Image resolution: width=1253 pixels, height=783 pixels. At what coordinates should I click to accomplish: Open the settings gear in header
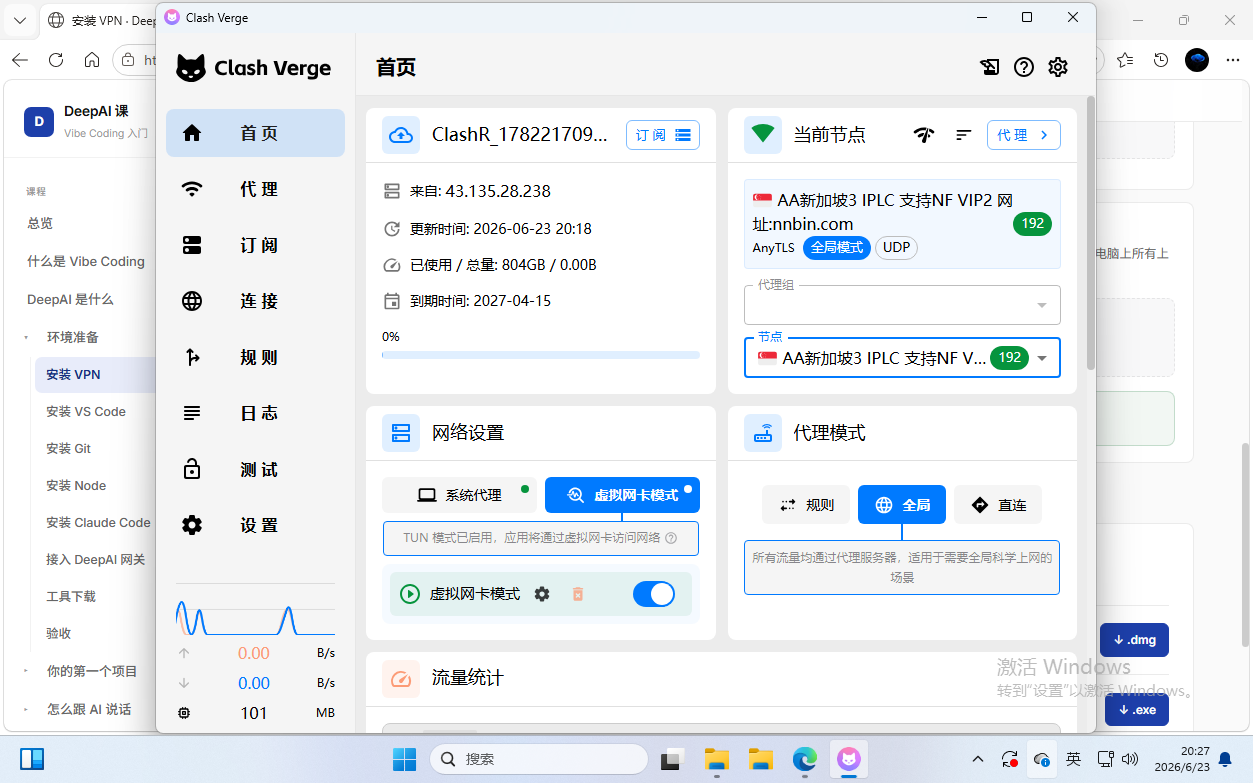point(1058,67)
